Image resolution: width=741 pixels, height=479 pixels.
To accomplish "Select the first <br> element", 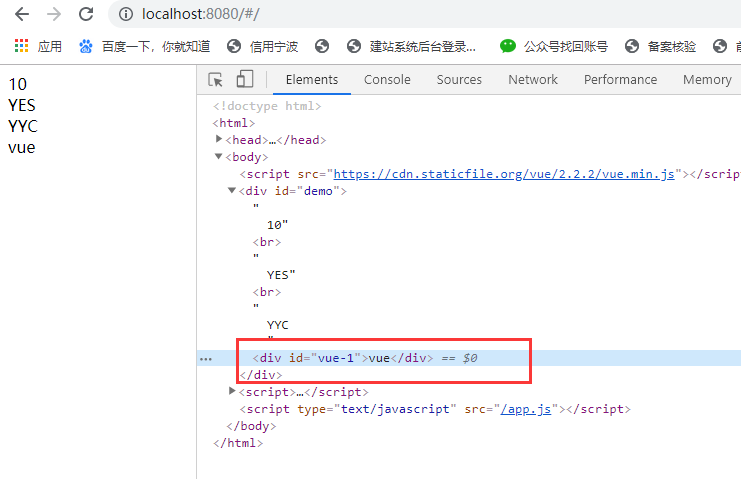I will tap(267, 242).
